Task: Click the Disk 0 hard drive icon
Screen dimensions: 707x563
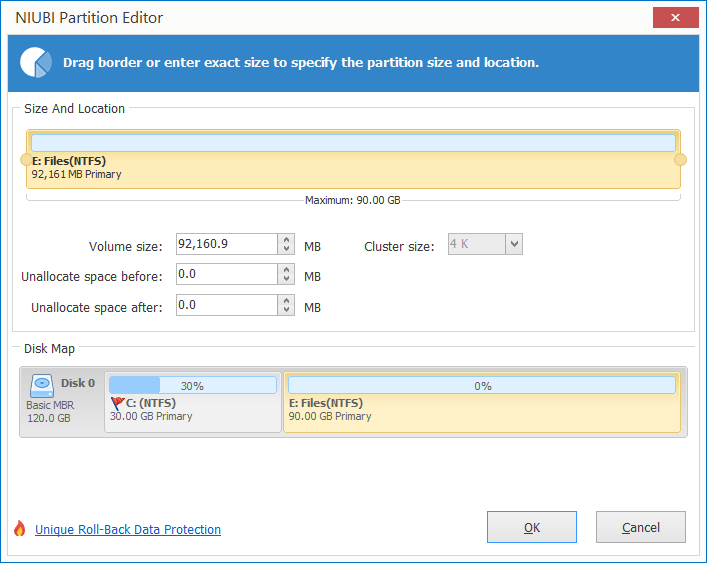Action: click(x=42, y=386)
